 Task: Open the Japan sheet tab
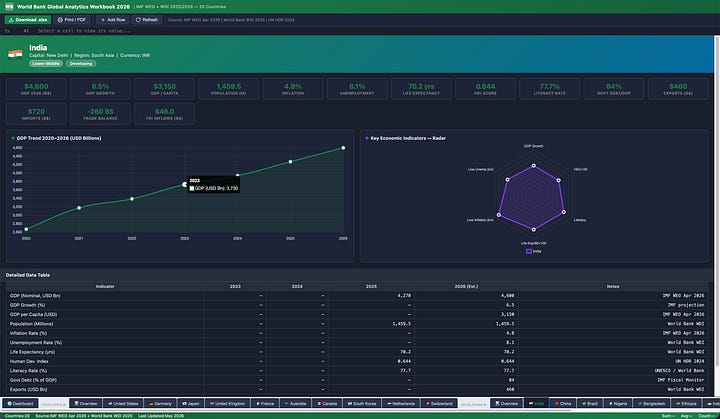pos(191,403)
